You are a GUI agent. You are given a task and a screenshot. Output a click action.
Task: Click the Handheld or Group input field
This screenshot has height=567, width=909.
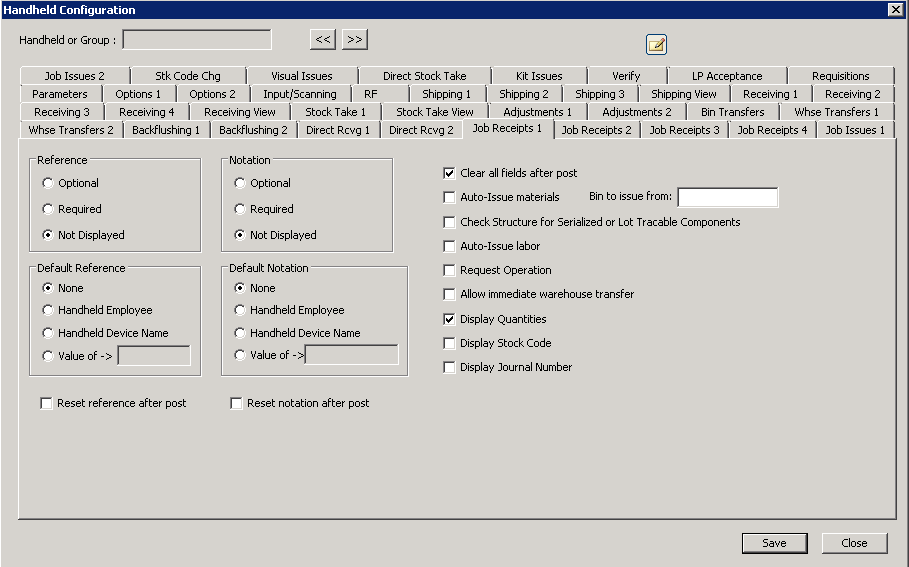[197, 40]
